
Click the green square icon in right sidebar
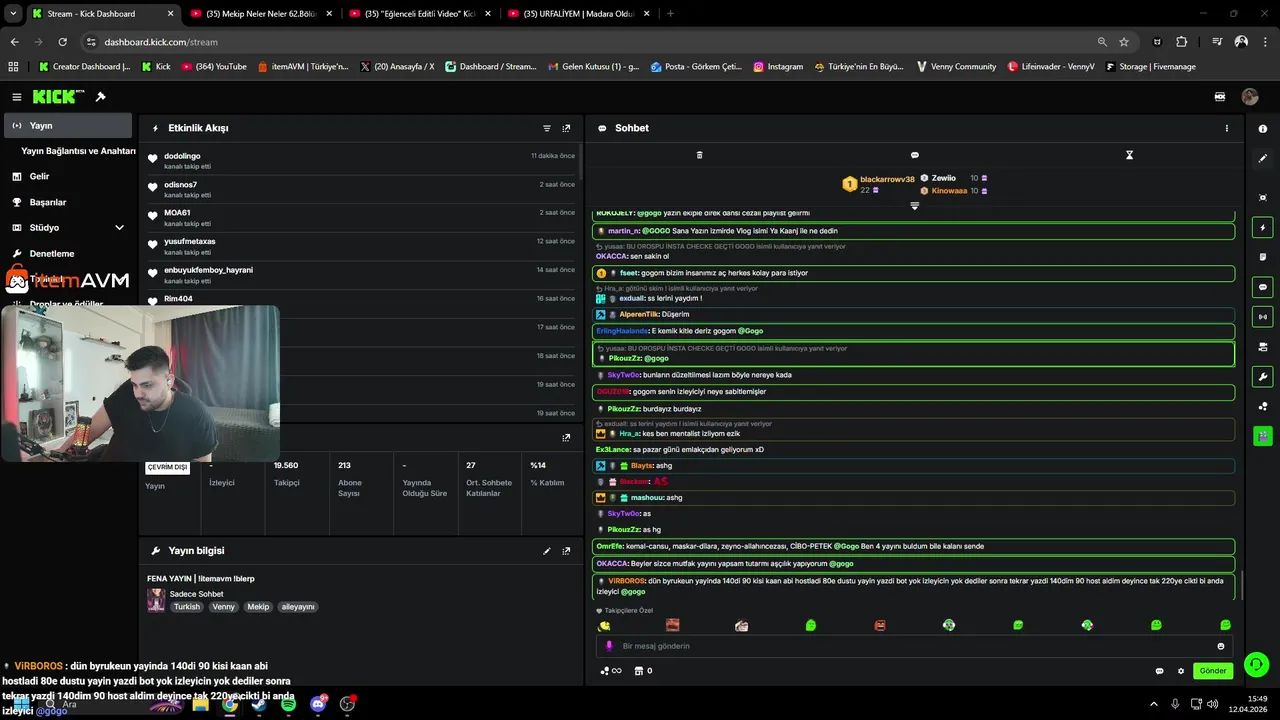1263,436
